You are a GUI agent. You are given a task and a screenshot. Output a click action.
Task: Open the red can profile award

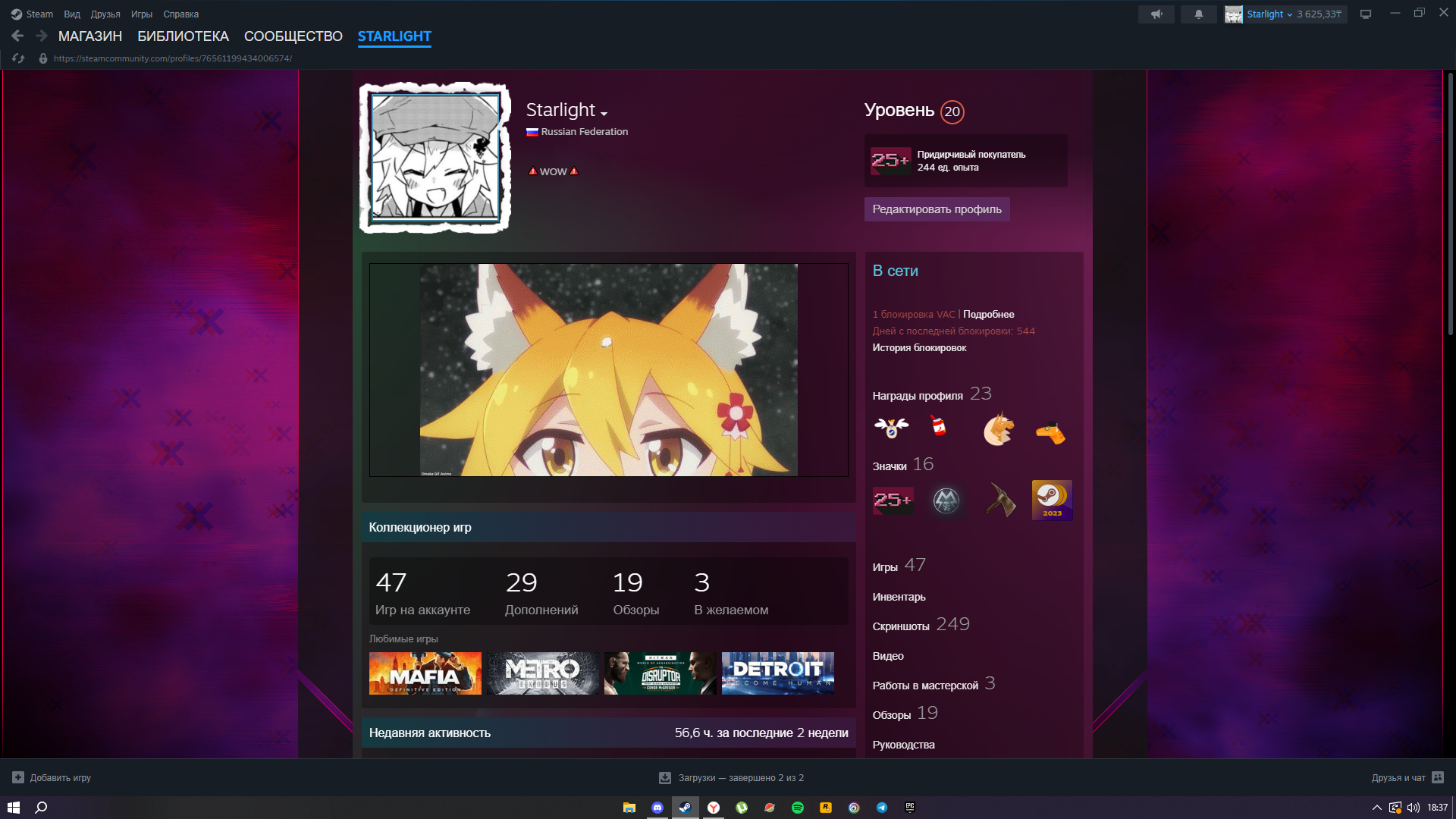939,427
